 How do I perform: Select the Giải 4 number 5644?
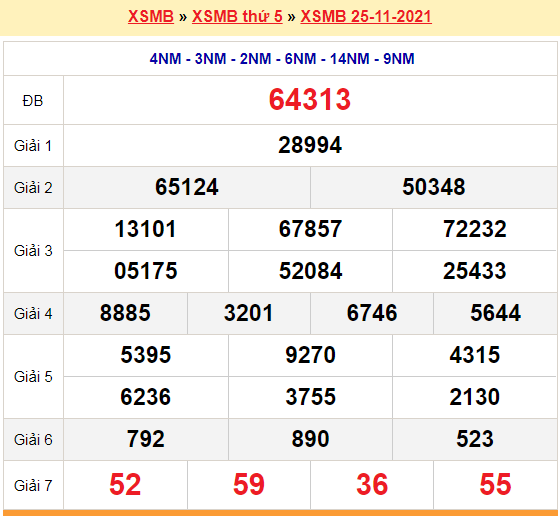coord(495,313)
